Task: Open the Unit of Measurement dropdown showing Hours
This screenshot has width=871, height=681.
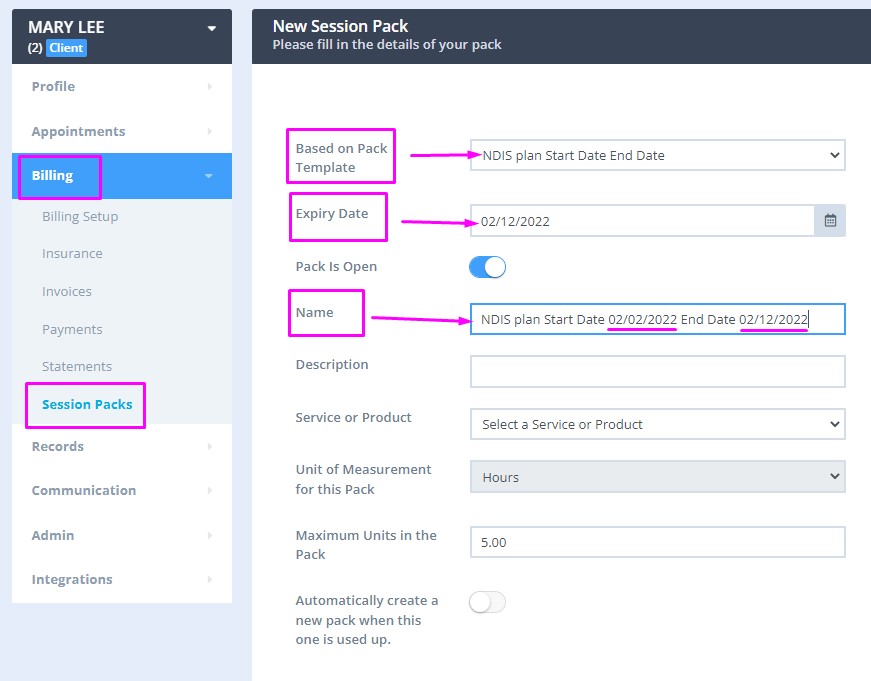Action: (657, 477)
